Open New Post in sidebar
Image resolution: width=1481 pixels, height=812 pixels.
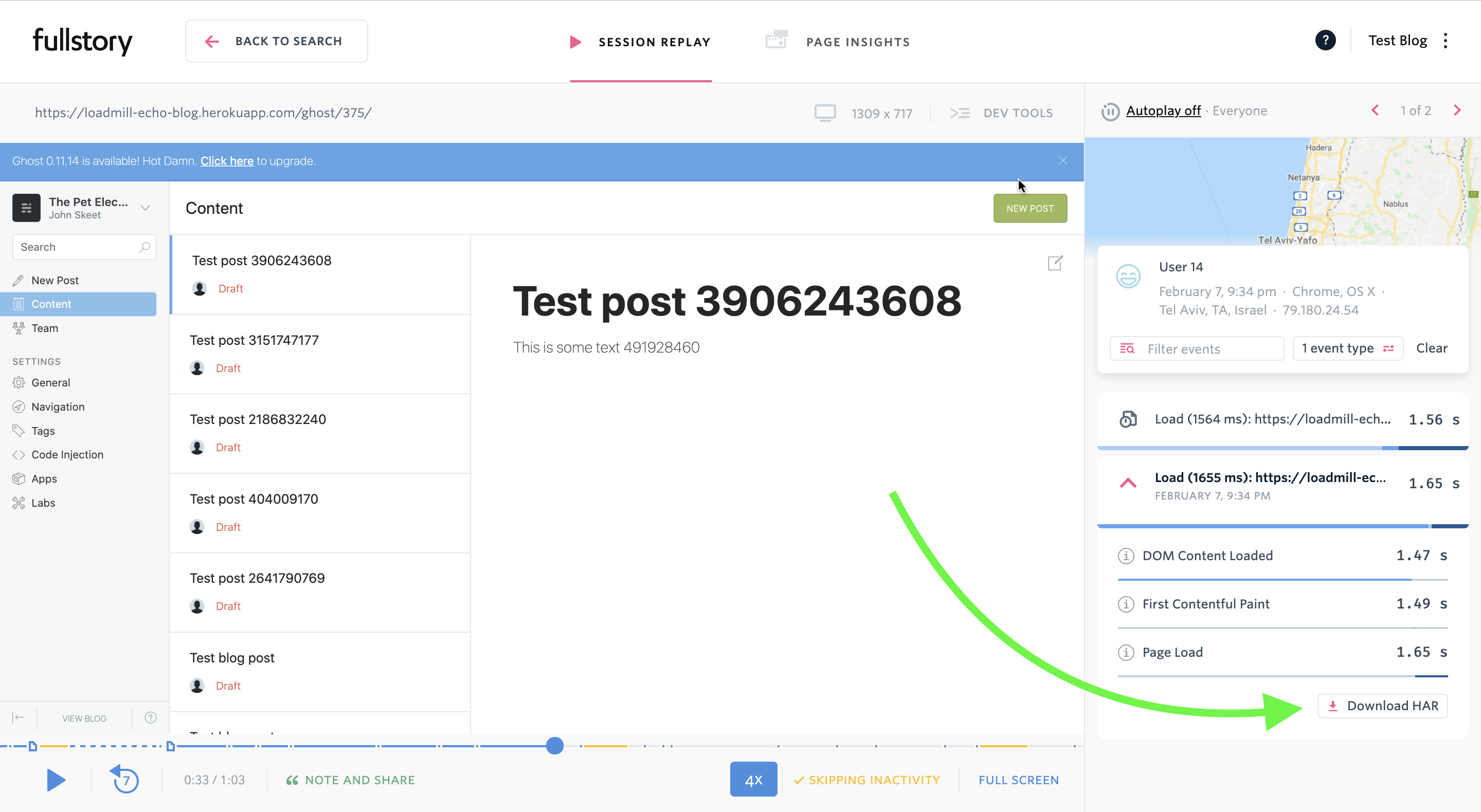click(55, 281)
